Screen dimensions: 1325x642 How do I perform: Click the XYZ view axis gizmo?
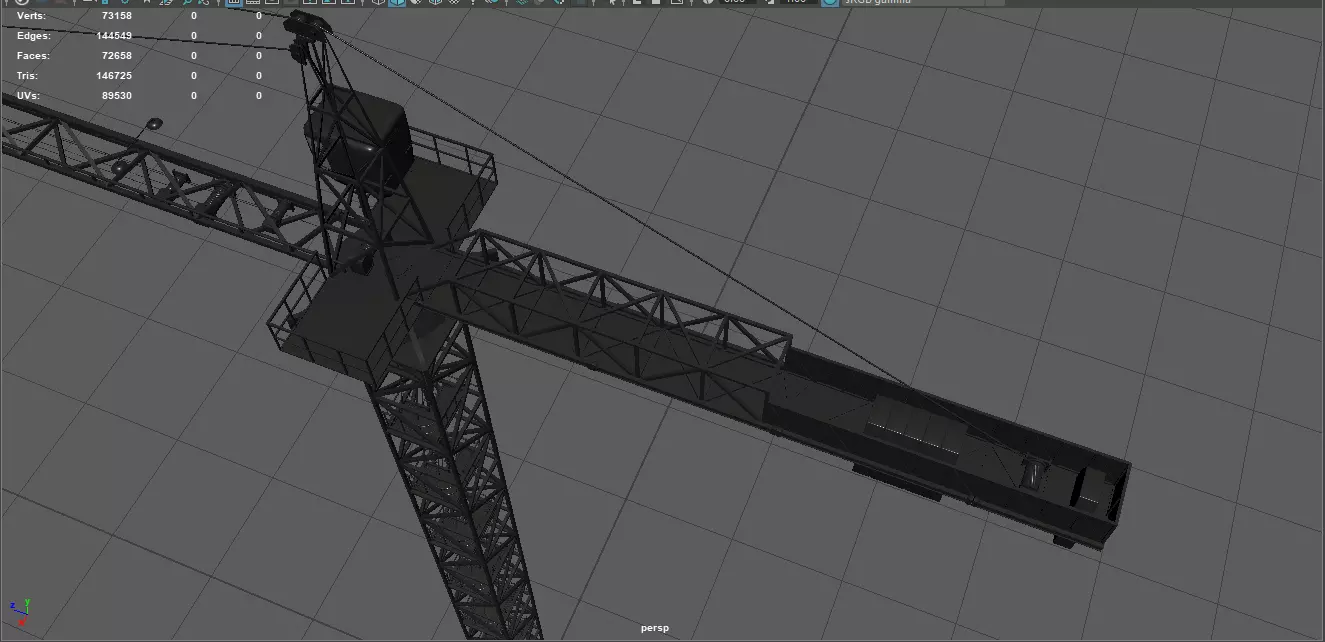(x=19, y=614)
